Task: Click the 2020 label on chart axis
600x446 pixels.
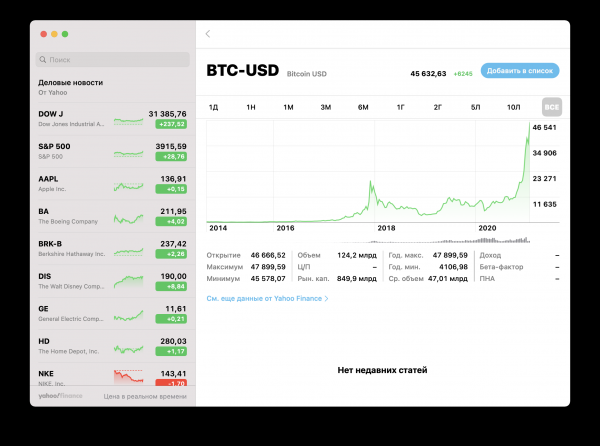Action: [x=487, y=228]
